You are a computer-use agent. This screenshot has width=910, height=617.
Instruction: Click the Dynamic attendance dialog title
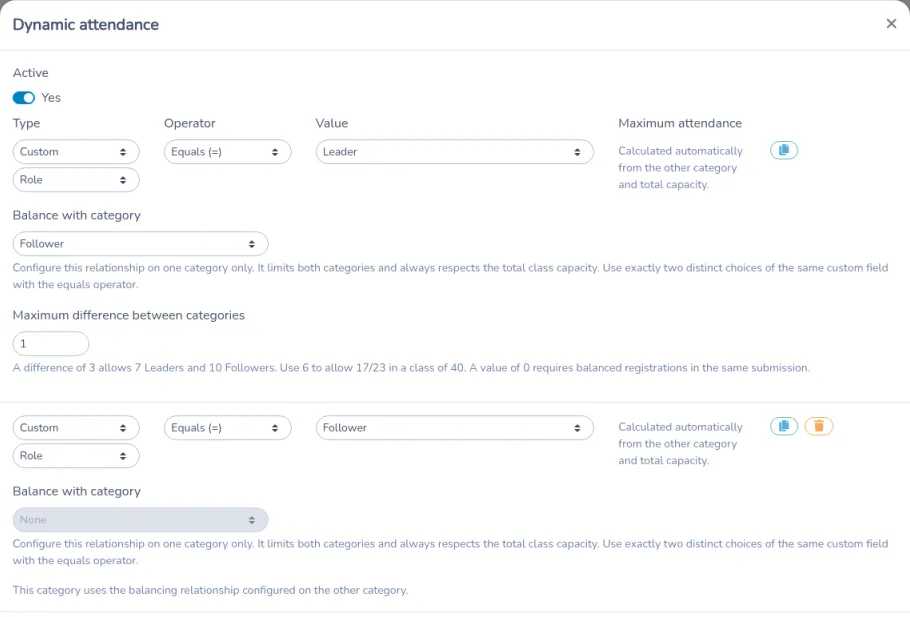(x=86, y=24)
